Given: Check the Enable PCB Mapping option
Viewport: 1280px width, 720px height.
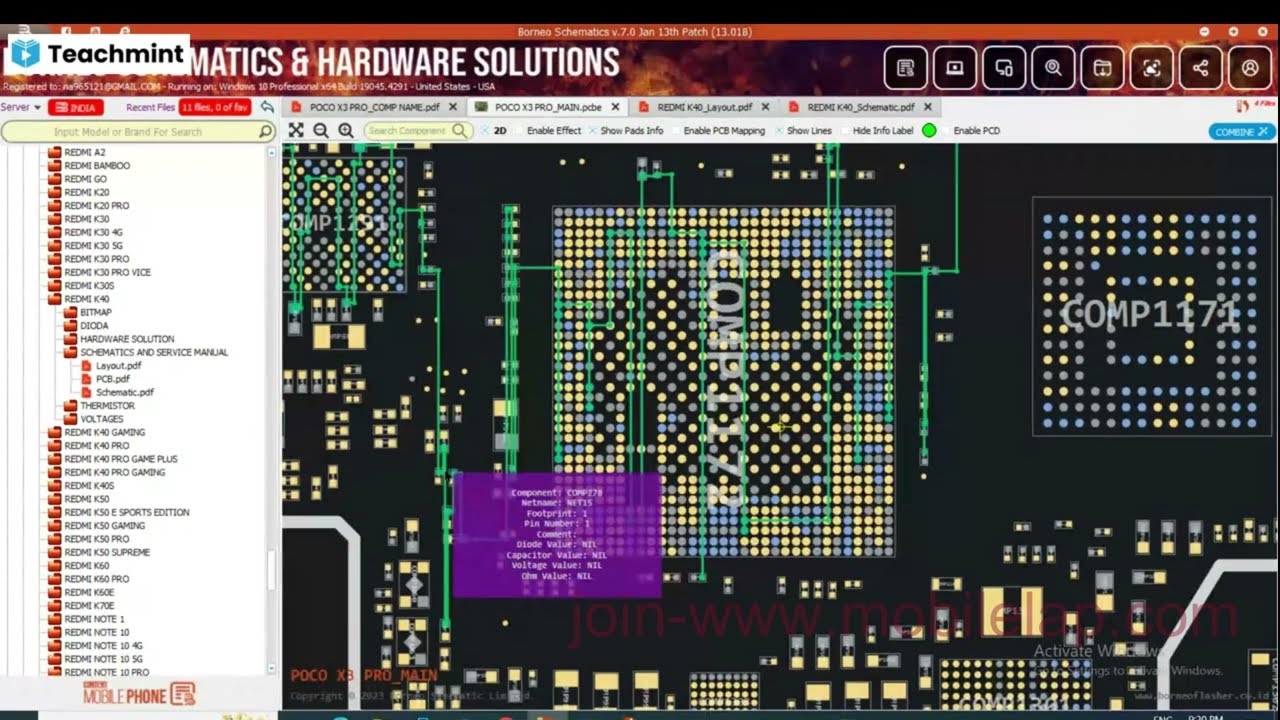Looking at the screenshot, I should (676, 131).
